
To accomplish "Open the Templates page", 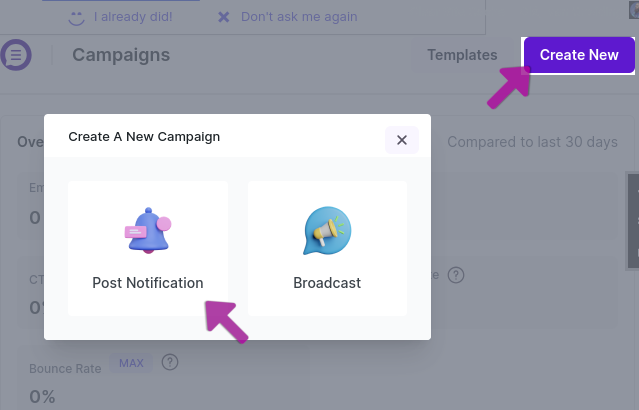I will (462, 55).
